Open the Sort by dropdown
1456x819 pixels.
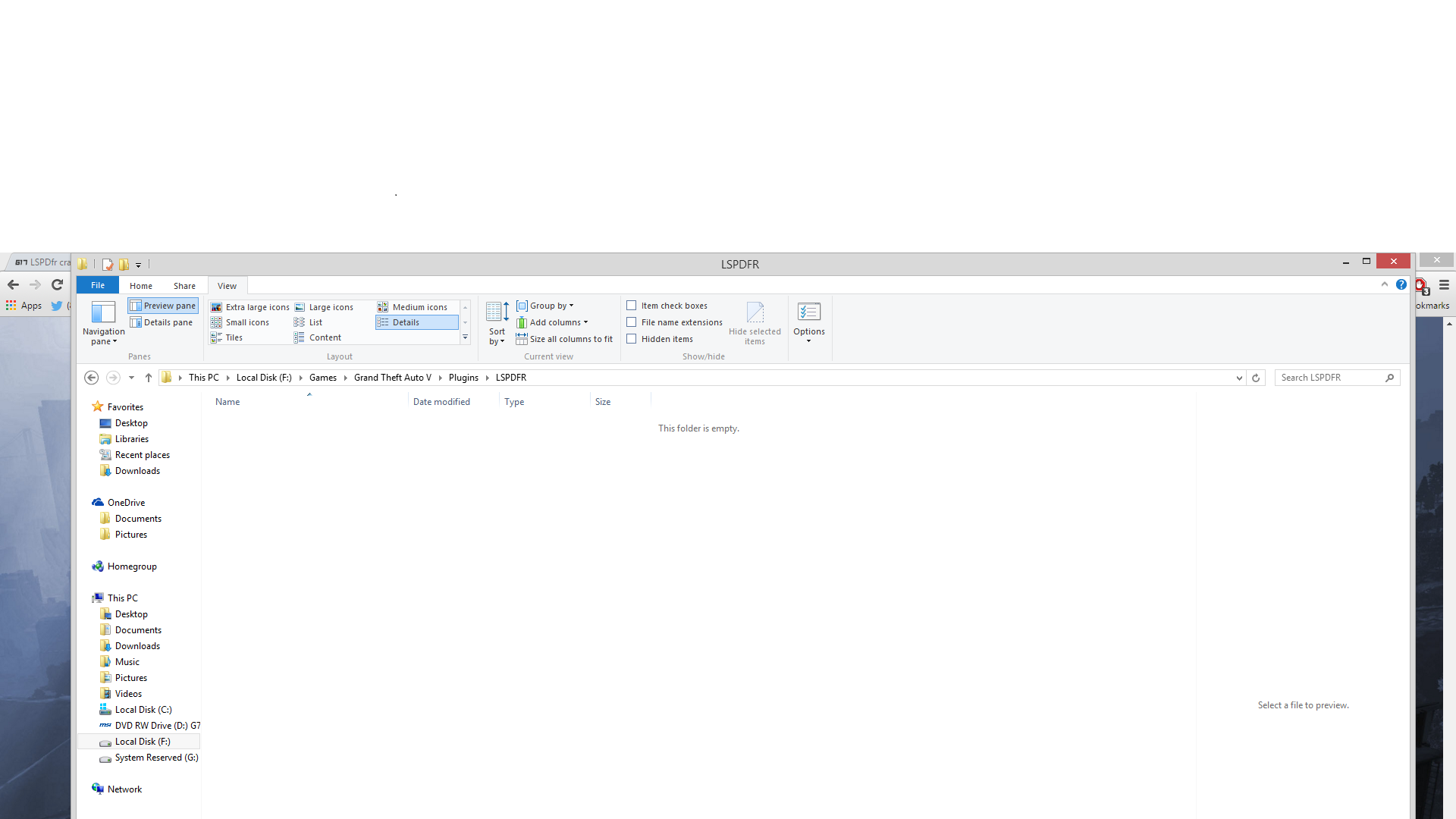click(x=497, y=324)
